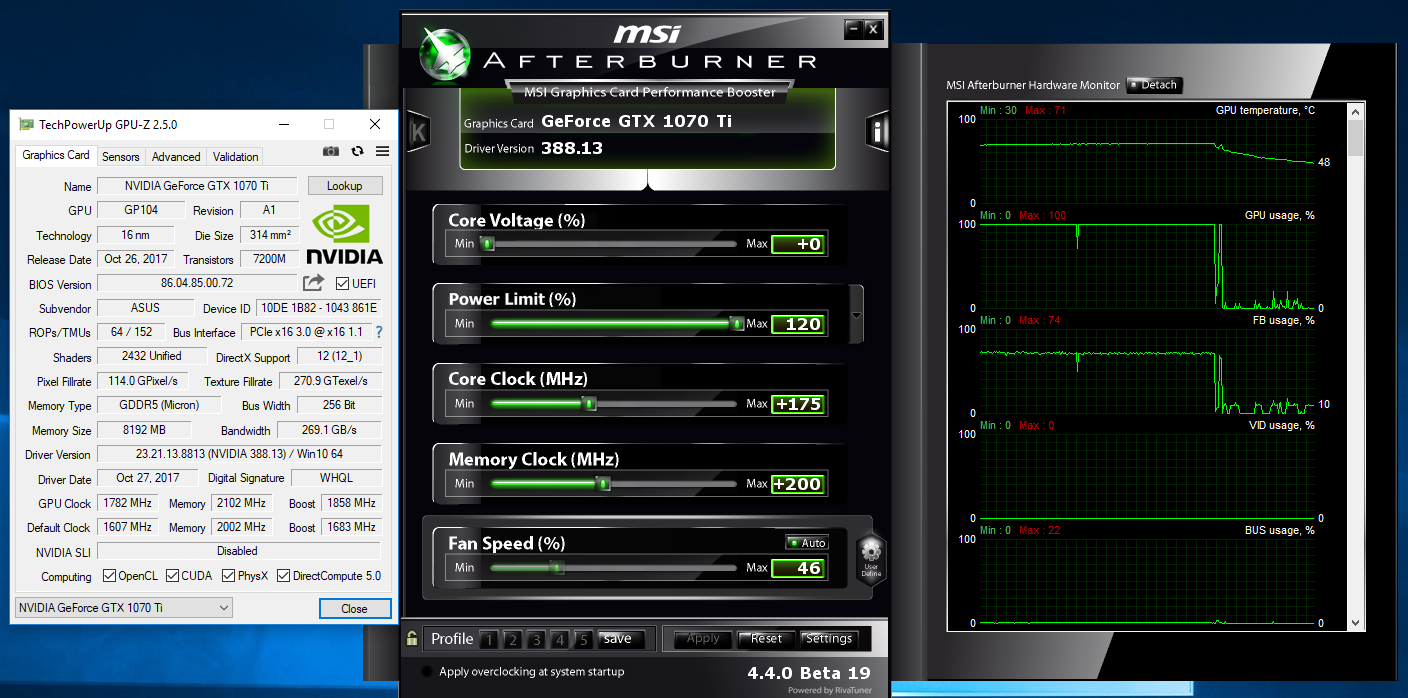The width and height of the screenshot is (1408, 698).
Task: Enable Apply overclocking at system startup
Action: pos(428,672)
